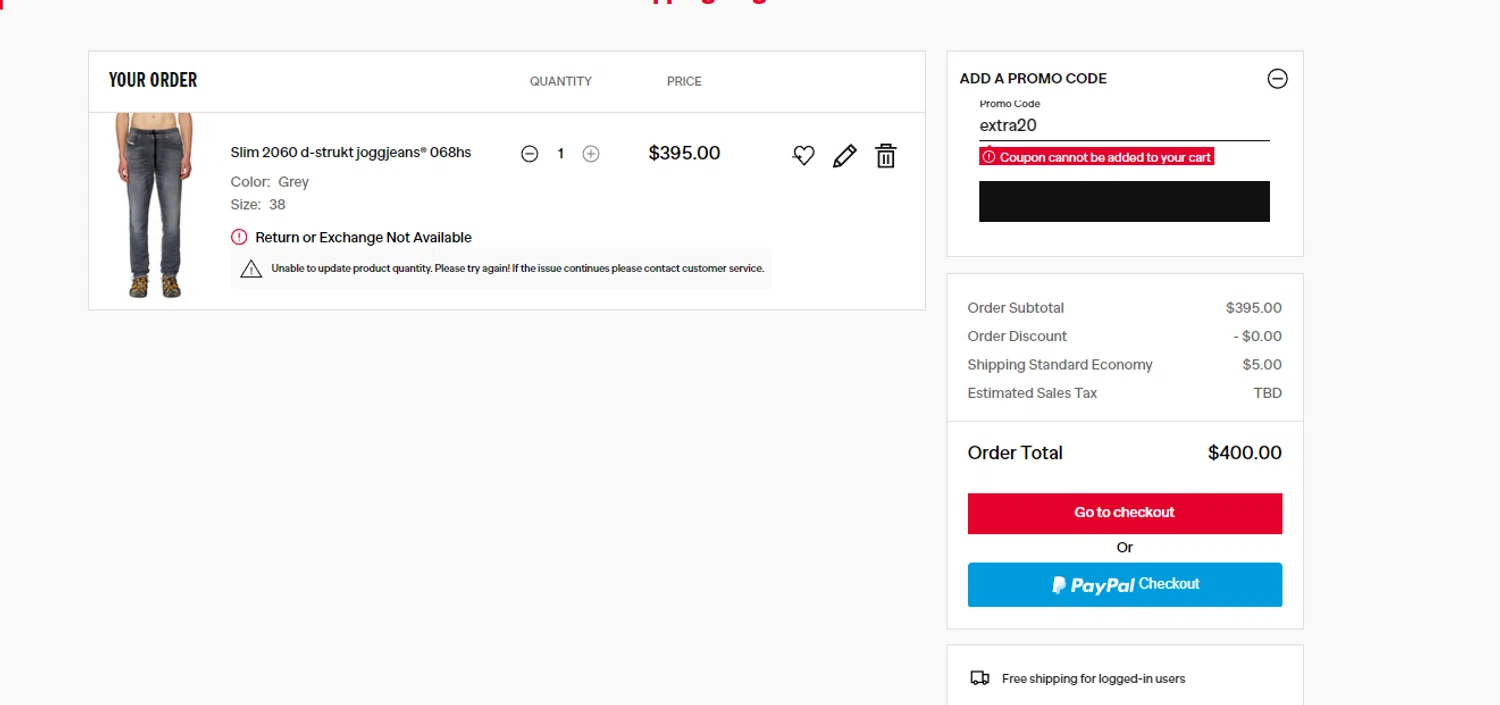This screenshot has width=1500, height=705.
Task: Remove item using the trash icon
Action: pos(886,156)
